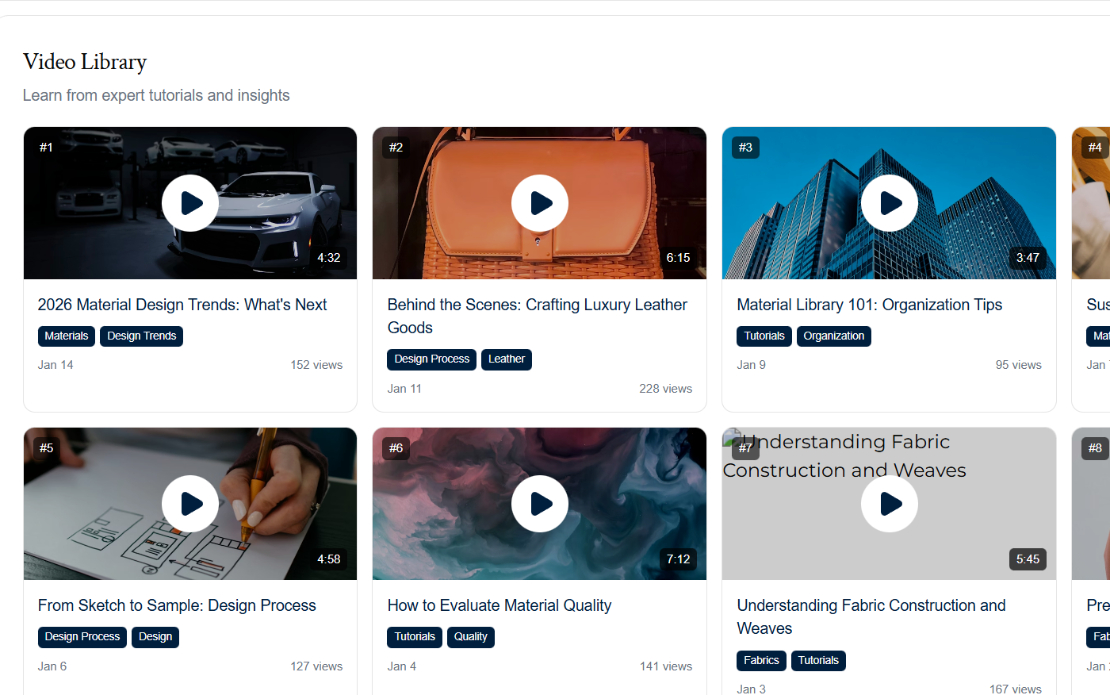
Task: Open title '2026 Material Design Trends: What's Next'
Action: (182, 304)
